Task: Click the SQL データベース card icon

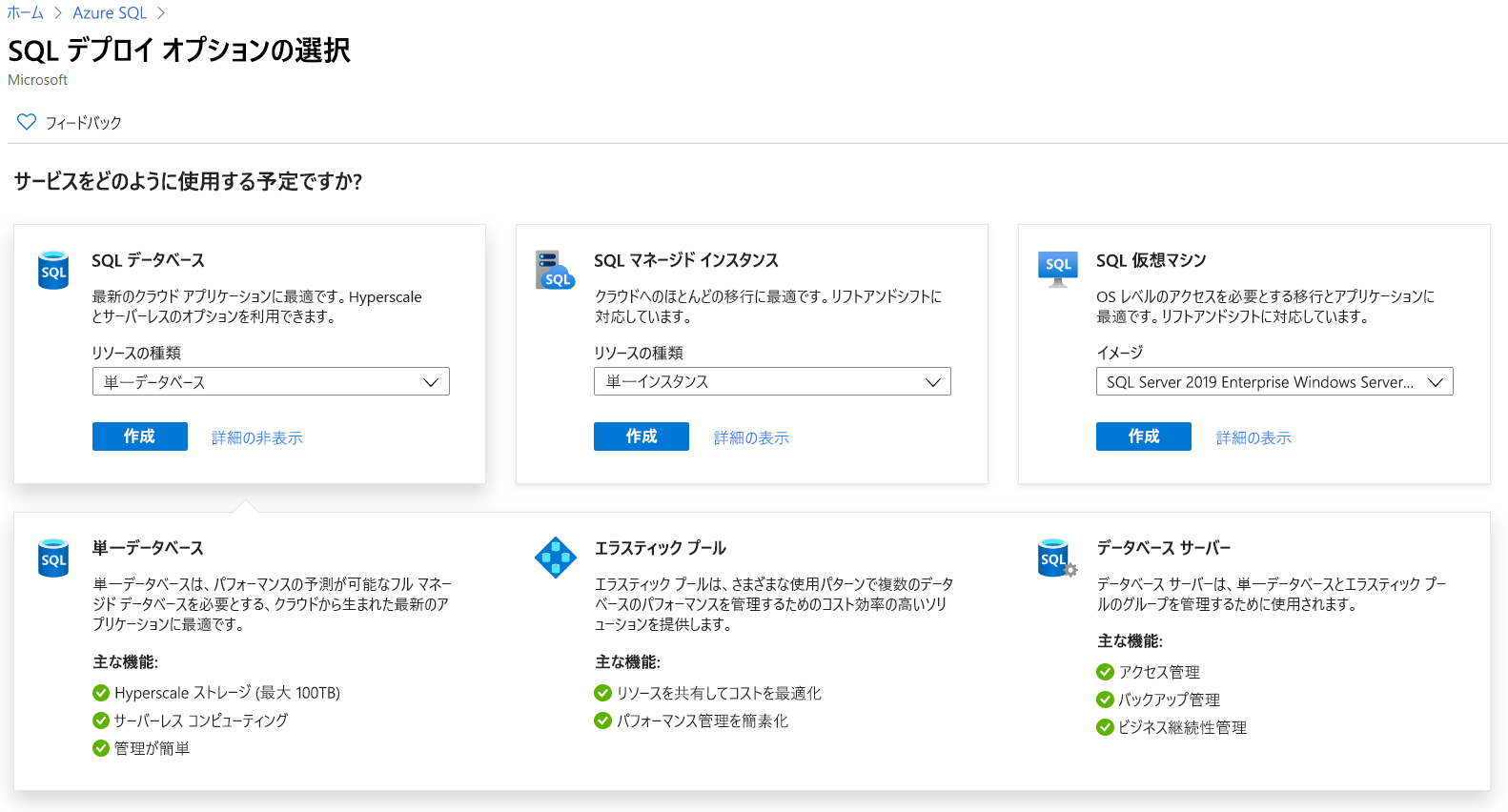Action: click(53, 270)
